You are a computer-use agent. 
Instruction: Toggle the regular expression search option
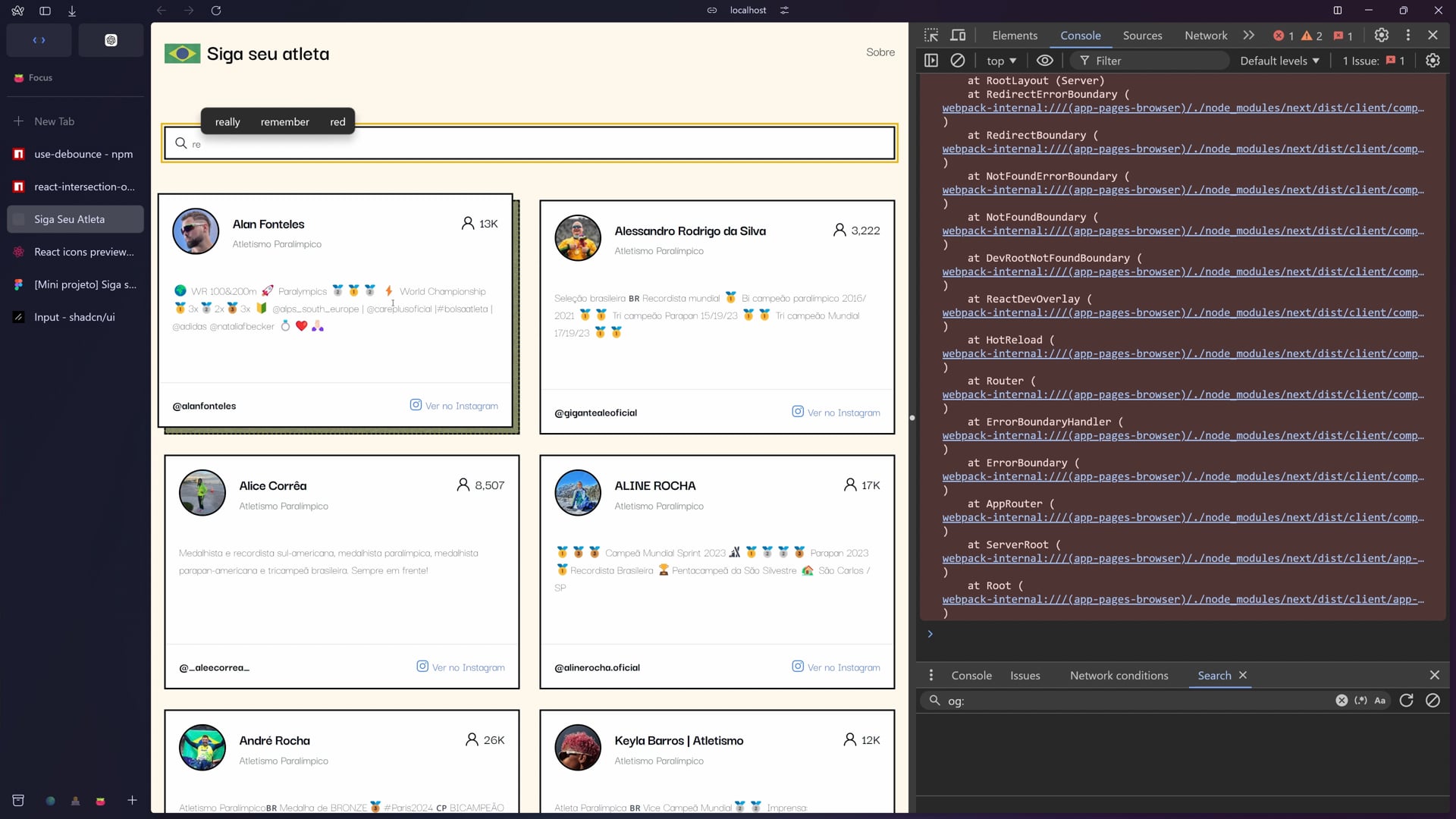click(1361, 701)
